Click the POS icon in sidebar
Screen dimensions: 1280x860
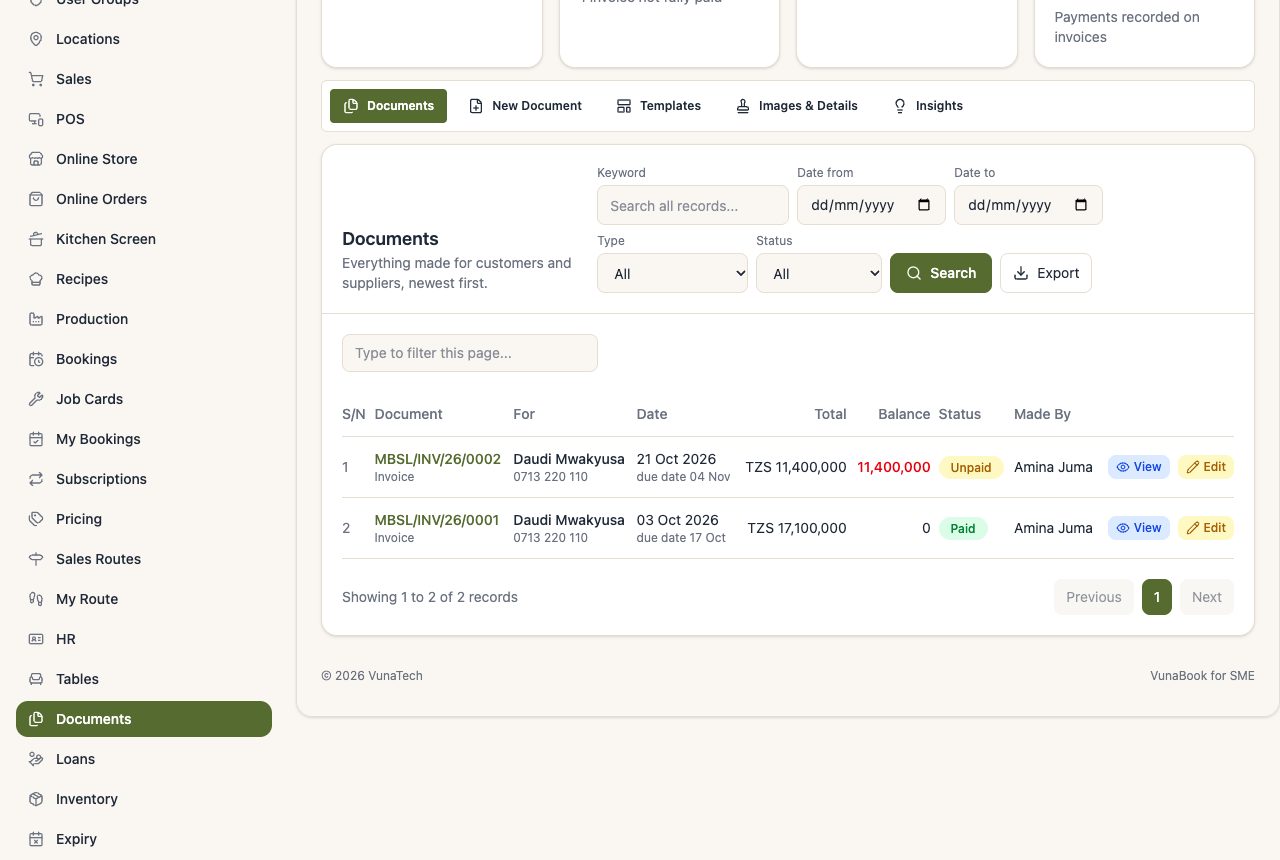coord(36,119)
